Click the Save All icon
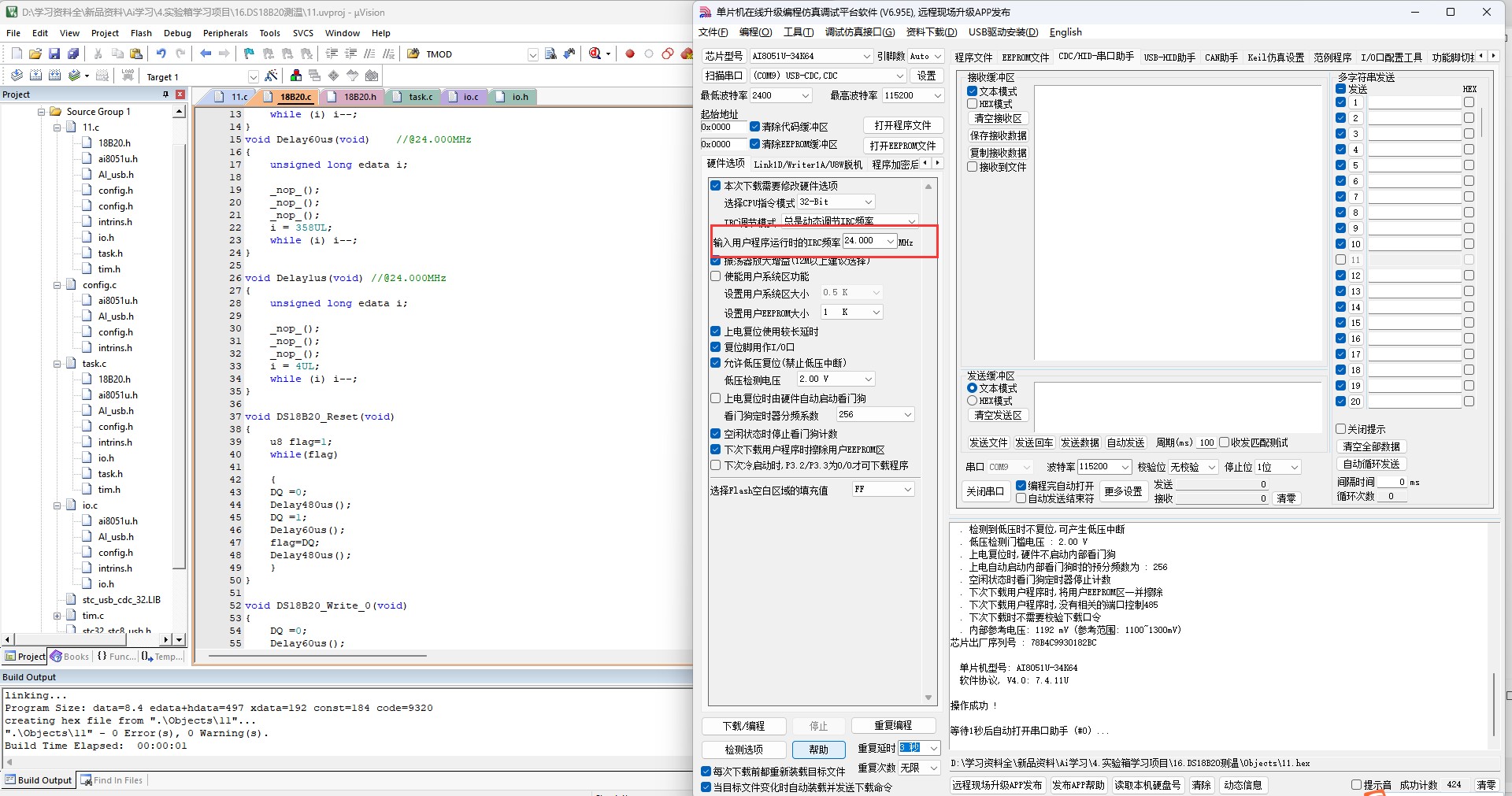This screenshot has width=1512, height=796. 73,54
